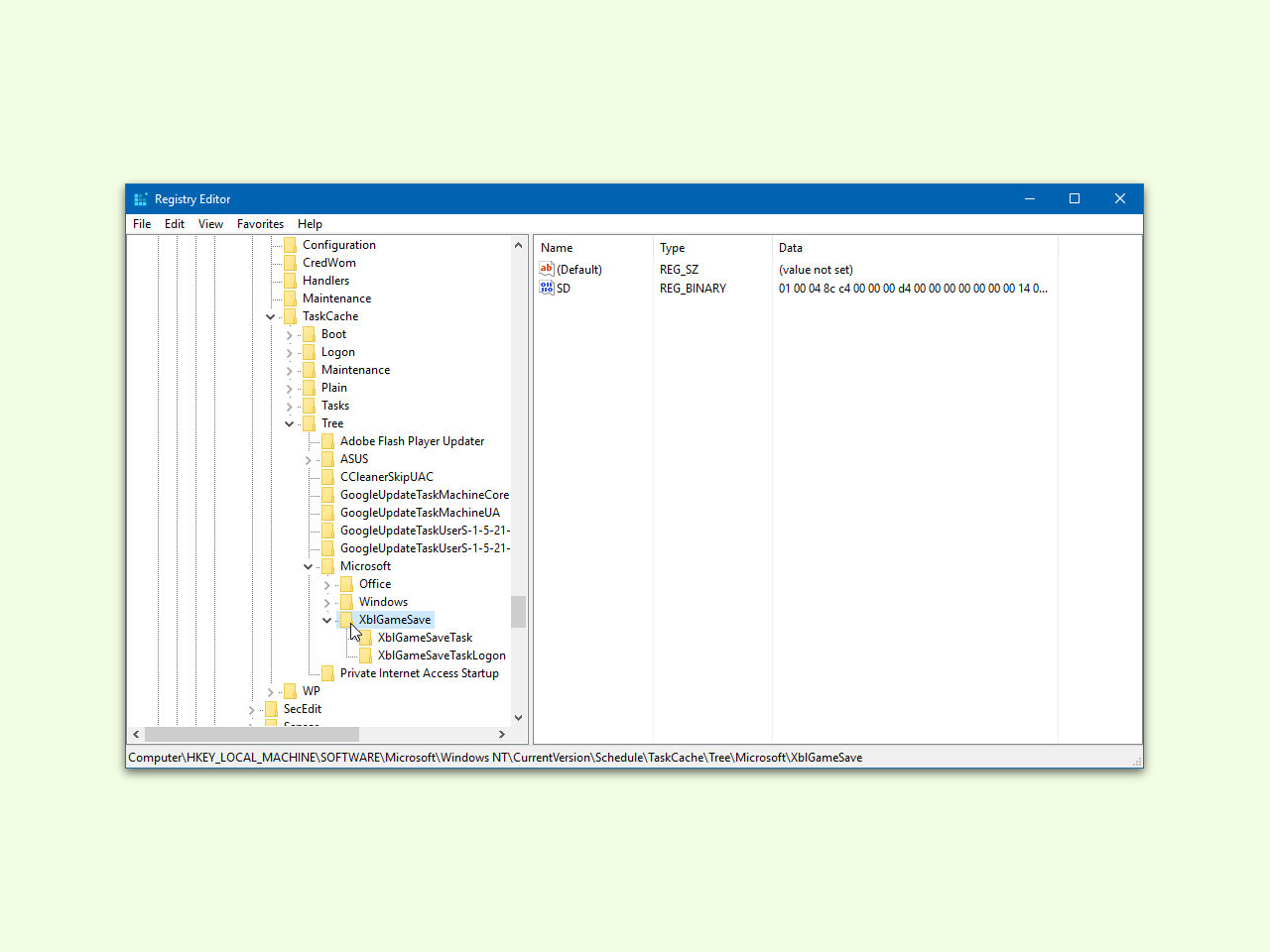Open the Help menu
The height and width of the screenshot is (952, 1270).
(x=310, y=224)
